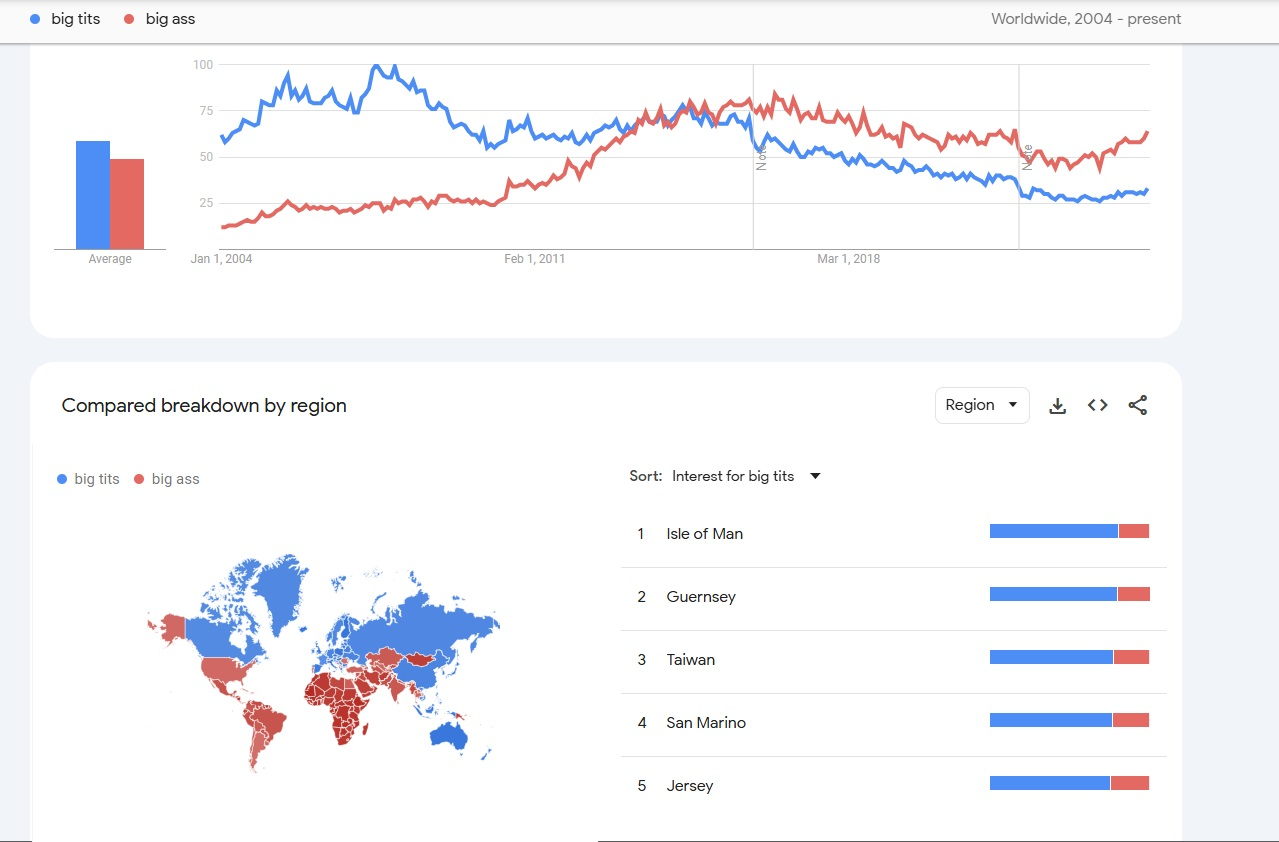Image resolution: width=1279 pixels, height=842 pixels.
Task: Choose San Marino in the region list
Action: 893,723
